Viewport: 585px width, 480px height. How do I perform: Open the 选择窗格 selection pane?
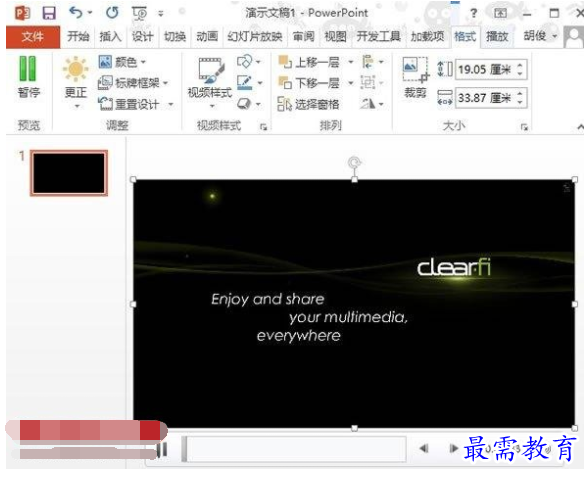click(309, 104)
